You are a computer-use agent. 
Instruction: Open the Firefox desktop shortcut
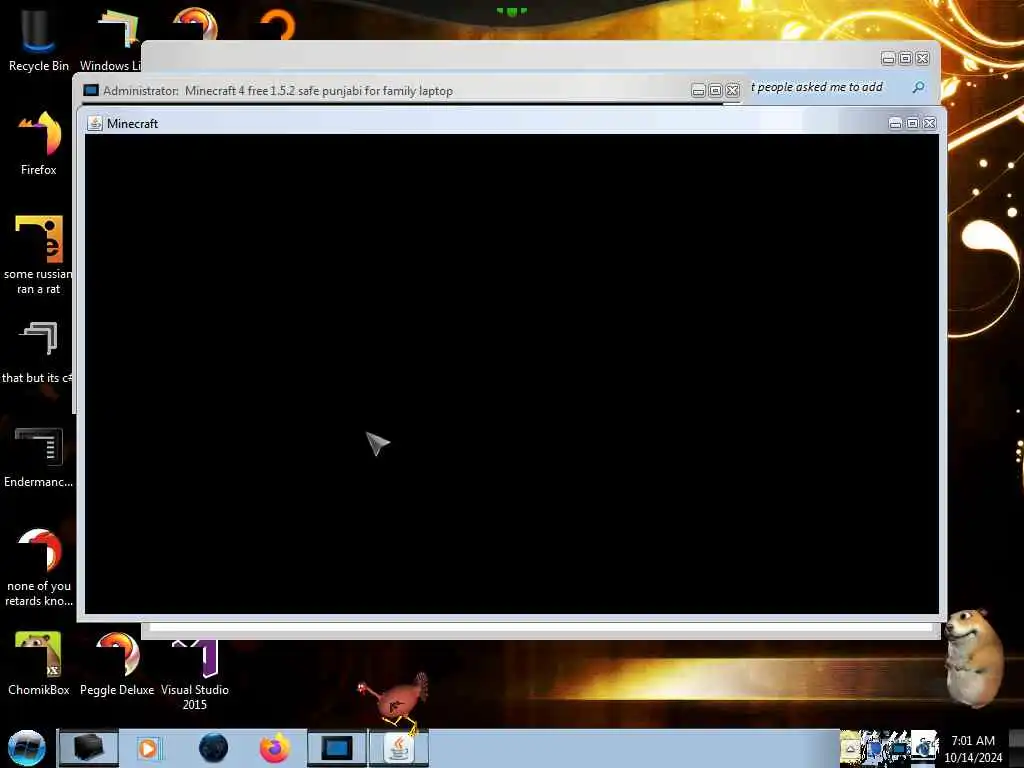point(39,143)
